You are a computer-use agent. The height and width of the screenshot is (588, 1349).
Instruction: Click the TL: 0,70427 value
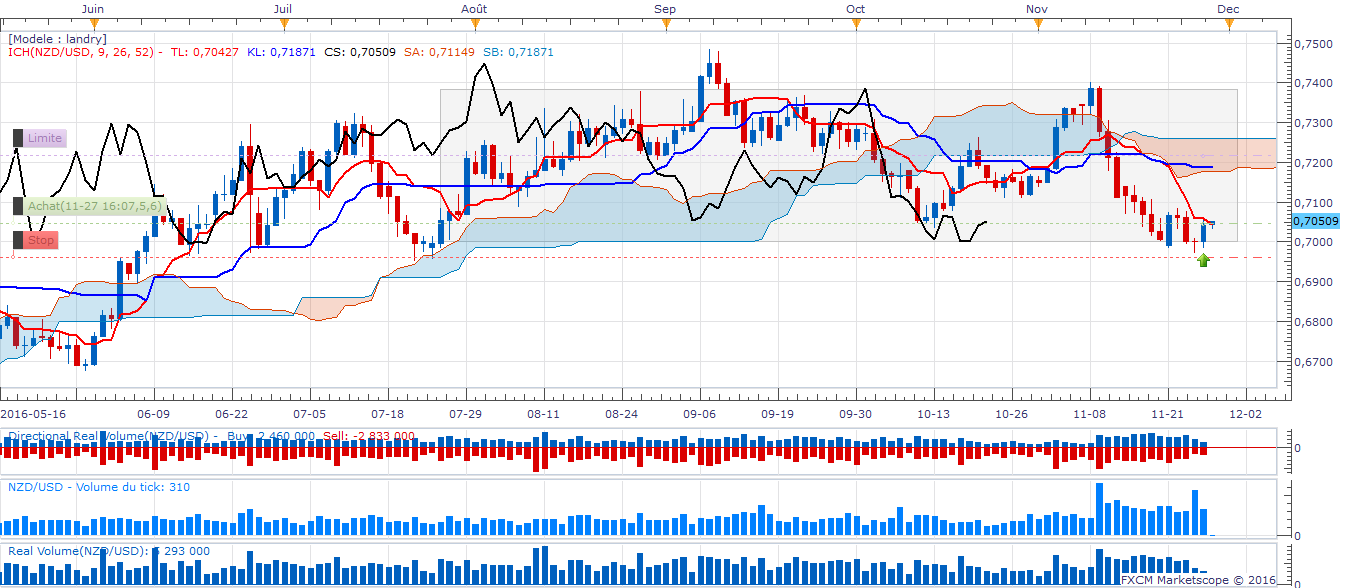coord(205,51)
